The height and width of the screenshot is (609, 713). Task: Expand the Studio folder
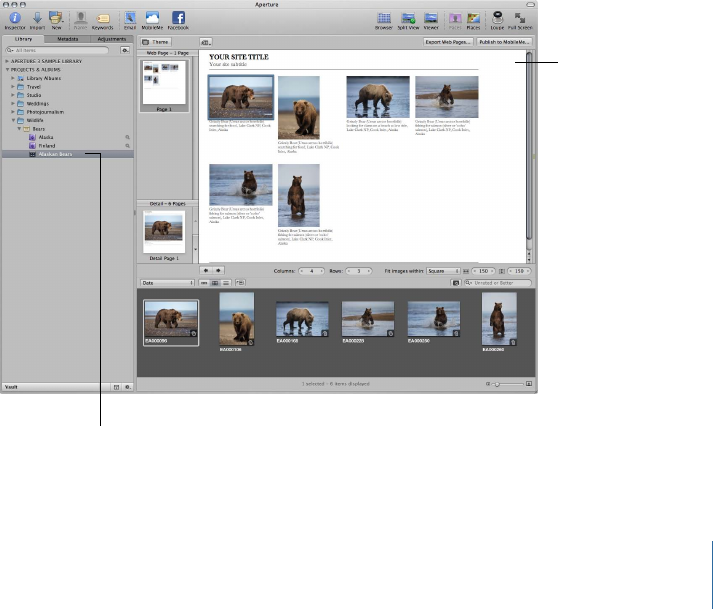pyautogui.click(x=13, y=95)
